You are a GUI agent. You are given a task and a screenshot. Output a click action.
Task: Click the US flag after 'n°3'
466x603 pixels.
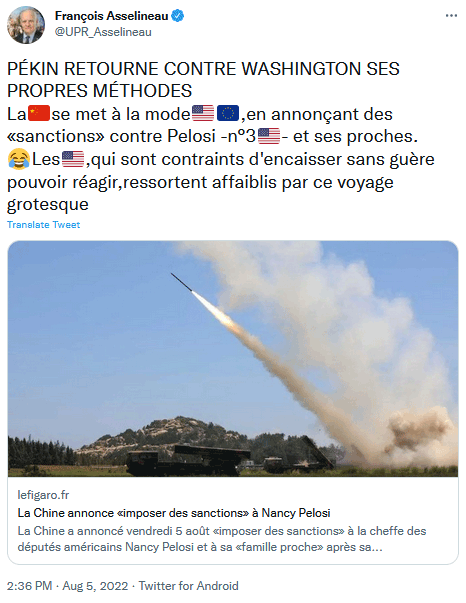point(269,136)
